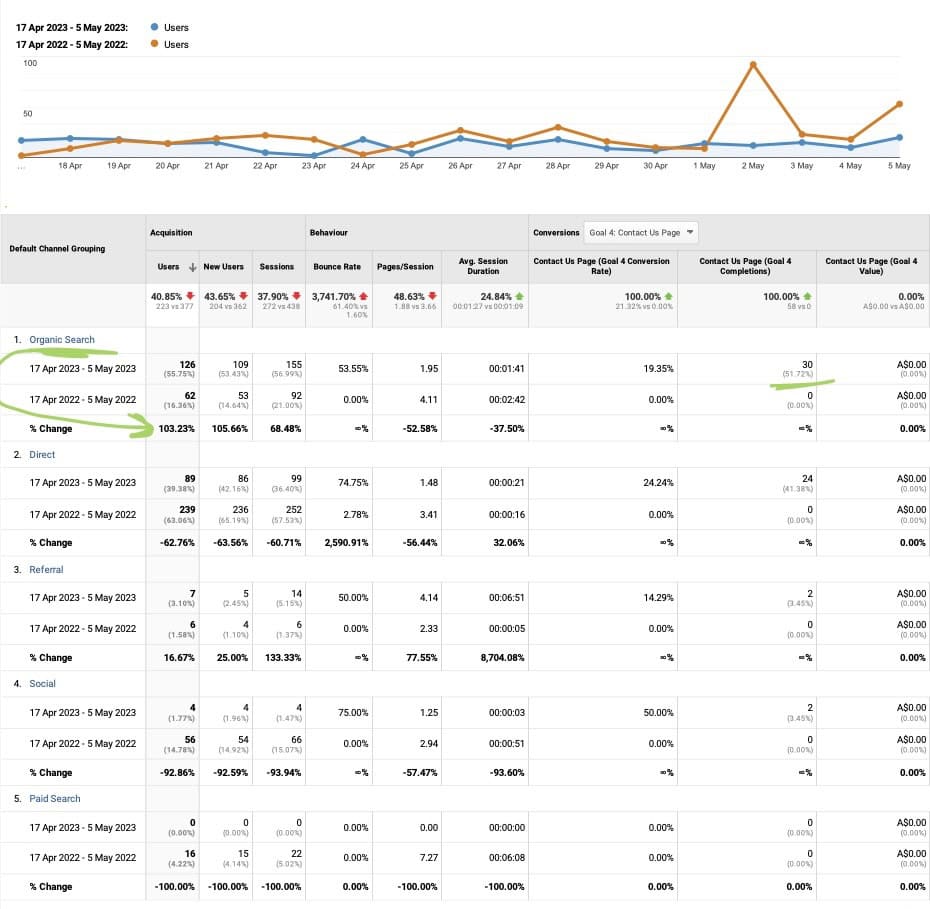Click the sort arrow beside Users header
The image size is (930, 909).
click(x=192, y=267)
